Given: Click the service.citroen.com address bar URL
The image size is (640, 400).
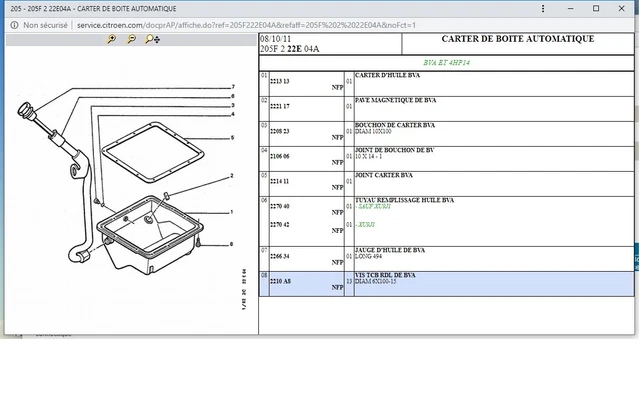Looking at the screenshot, I should coord(247,25).
